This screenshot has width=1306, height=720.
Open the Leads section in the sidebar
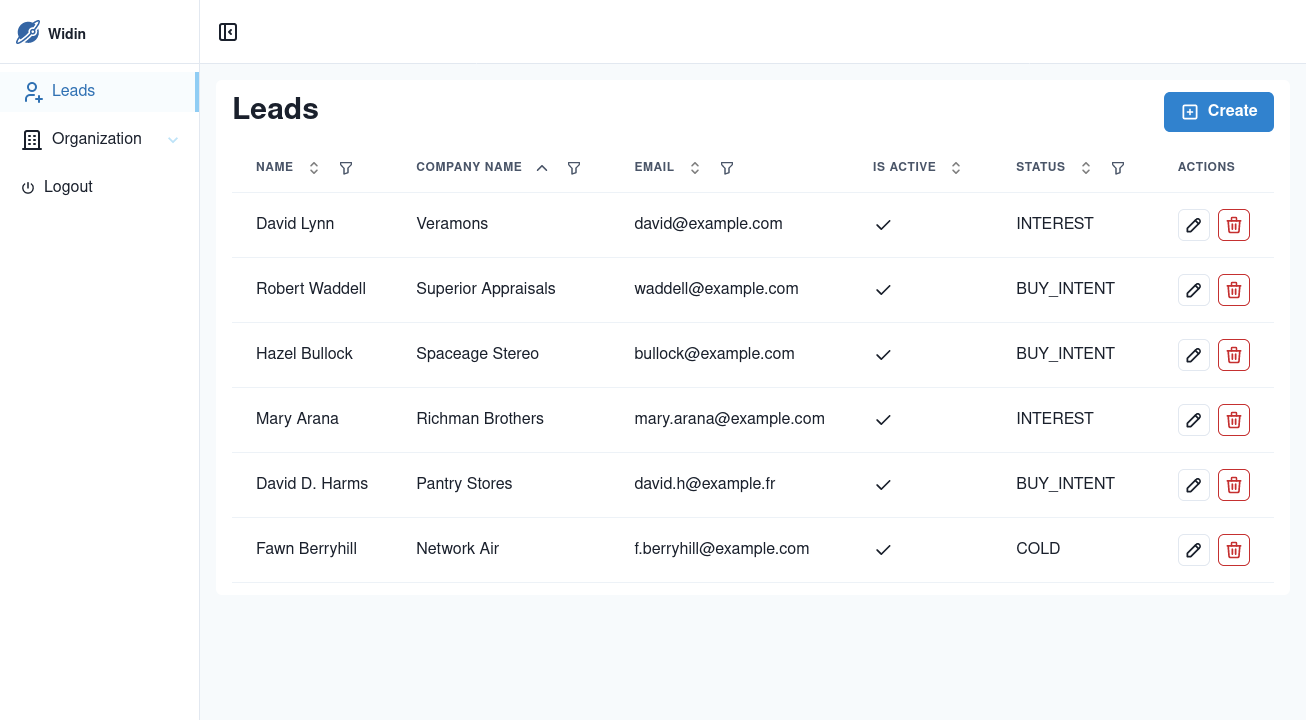[x=72, y=91]
